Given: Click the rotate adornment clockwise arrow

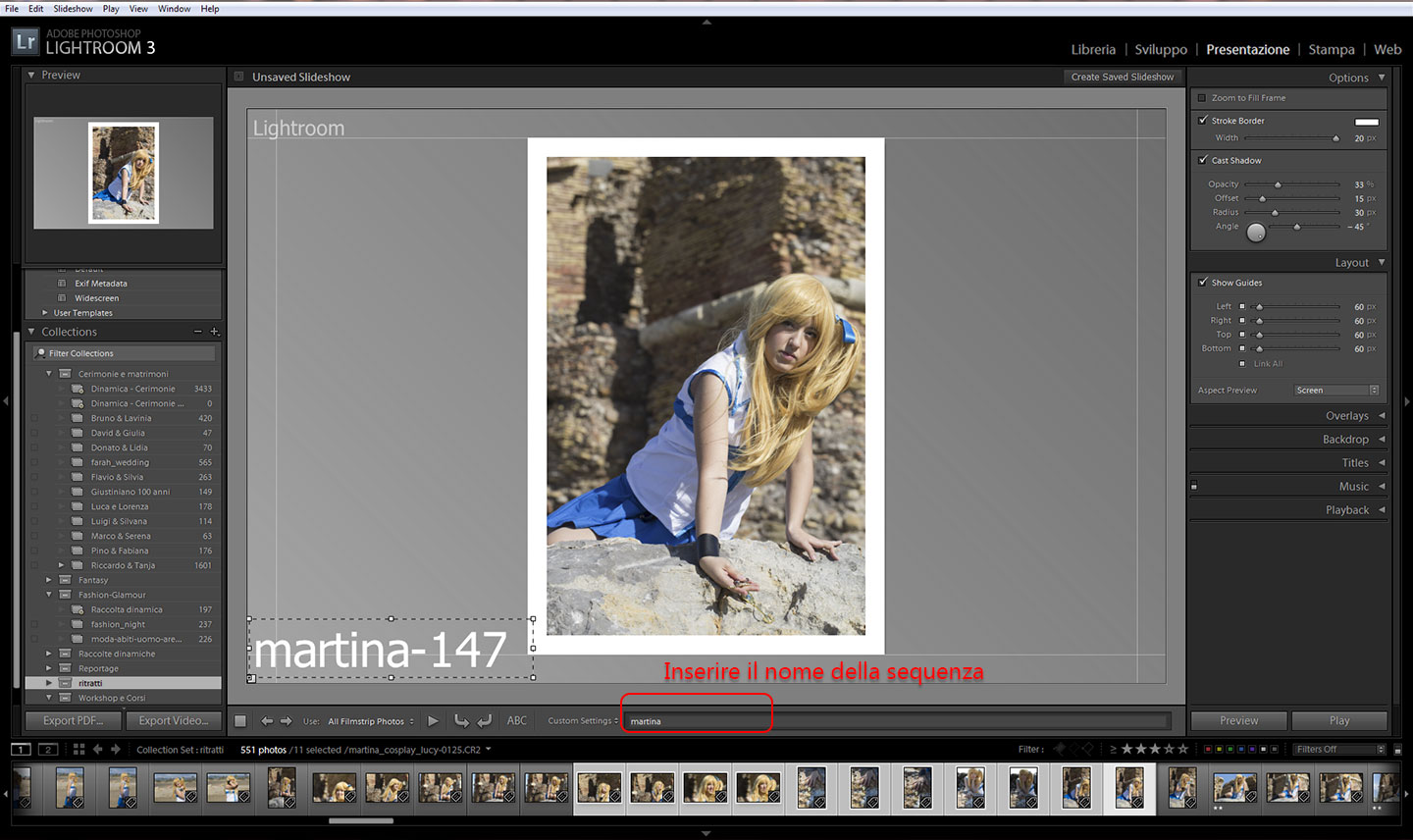Looking at the screenshot, I should (x=485, y=721).
